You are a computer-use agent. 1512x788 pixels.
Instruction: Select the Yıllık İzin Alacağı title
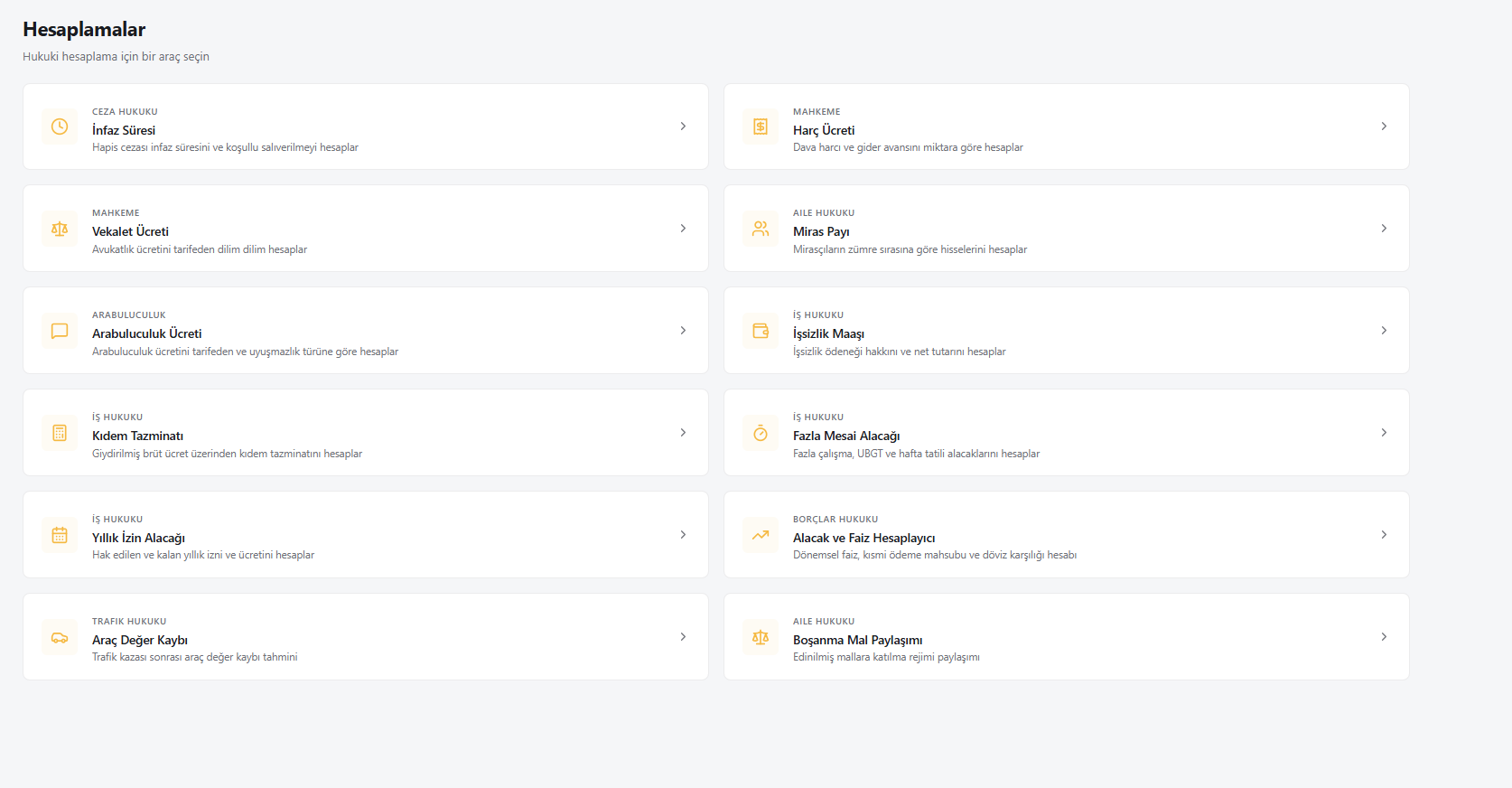pos(138,538)
